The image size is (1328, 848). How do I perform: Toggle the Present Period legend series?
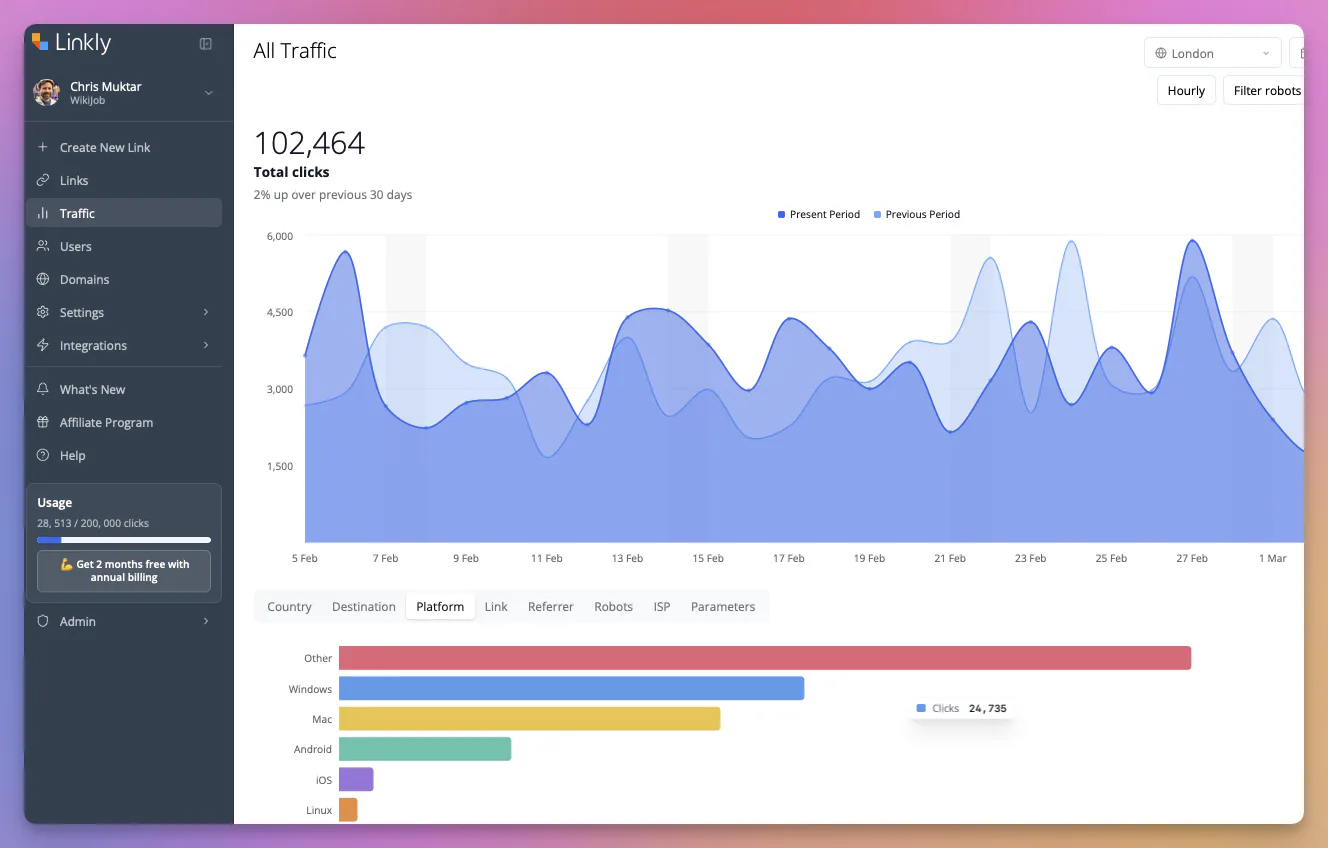click(819, 214)
